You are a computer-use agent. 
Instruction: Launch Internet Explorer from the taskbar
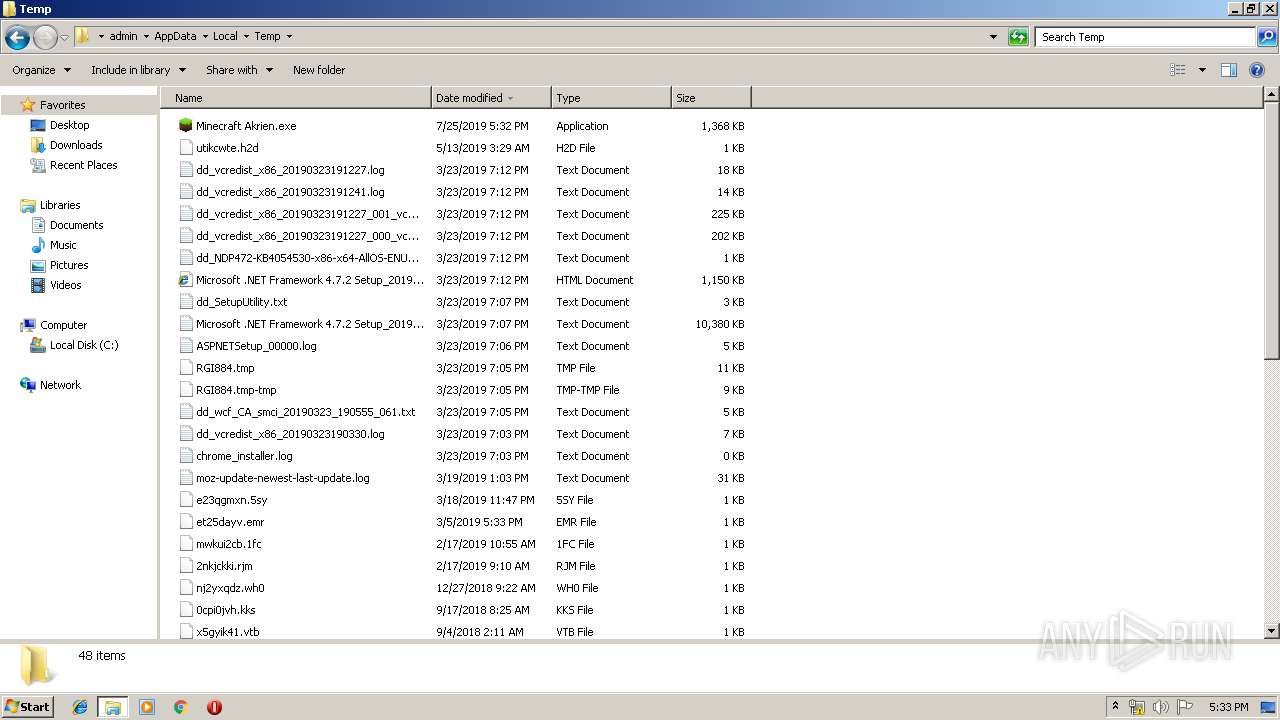tap(80, 707)
